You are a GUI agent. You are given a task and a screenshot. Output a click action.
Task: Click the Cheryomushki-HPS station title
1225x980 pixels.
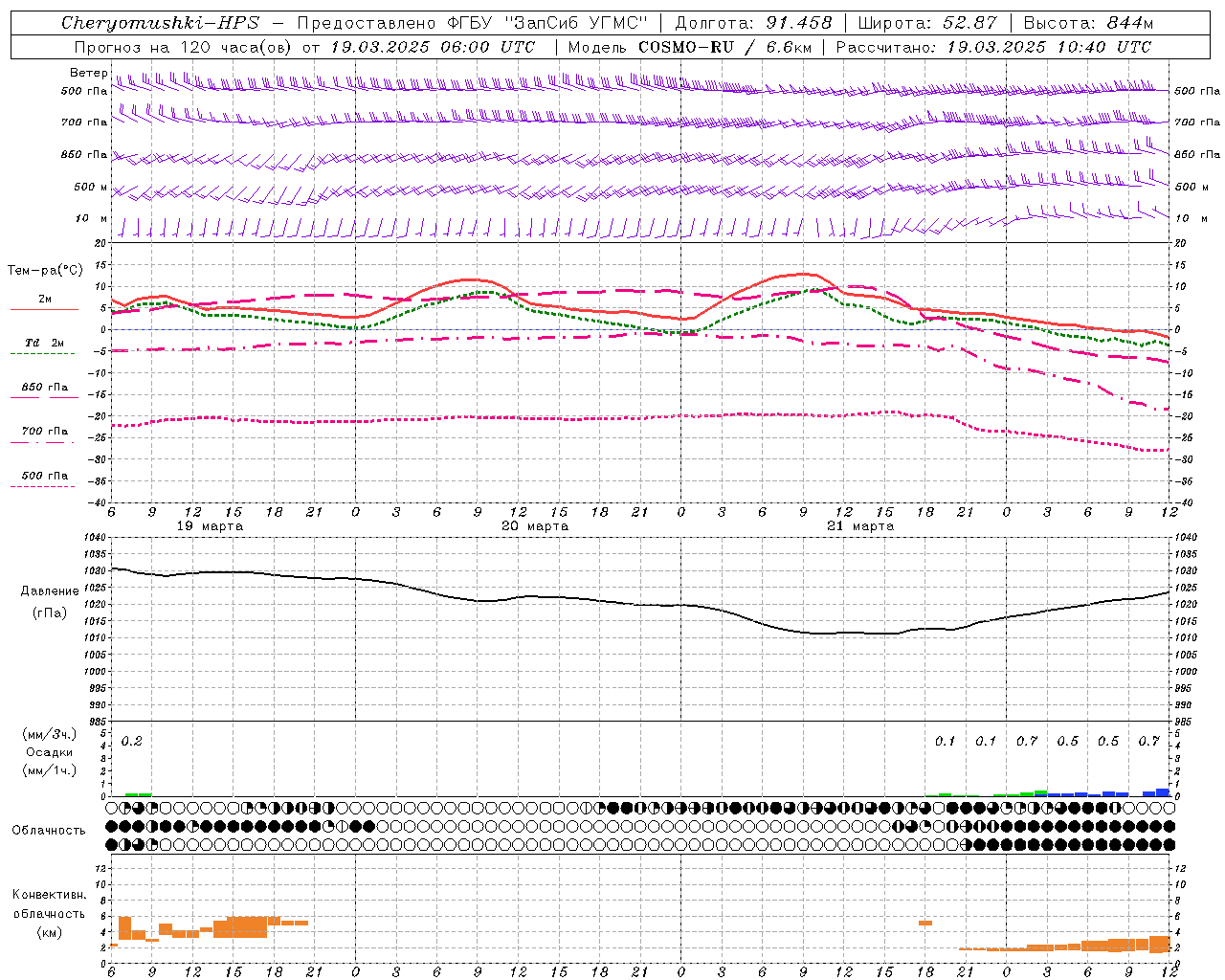point(160,23)
